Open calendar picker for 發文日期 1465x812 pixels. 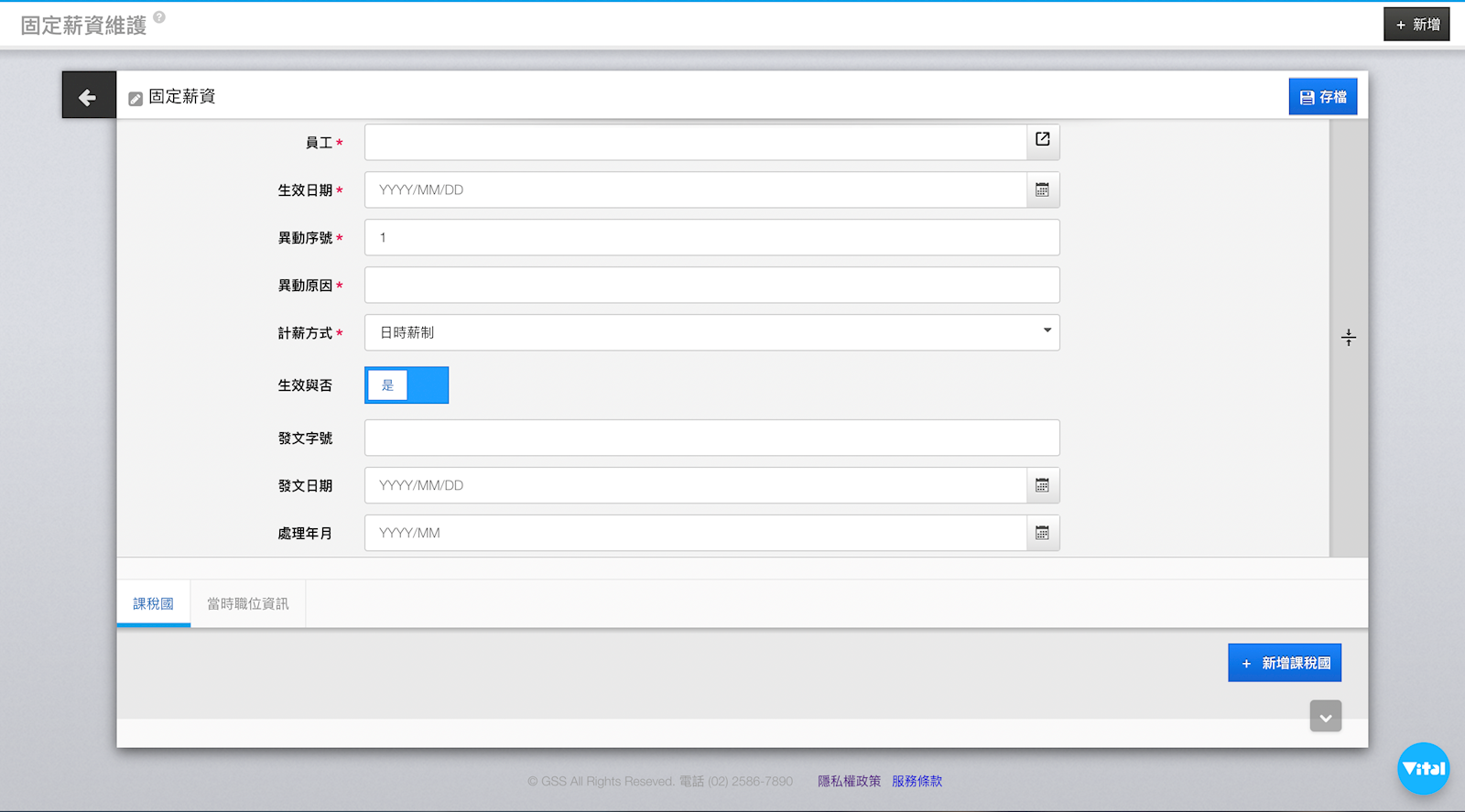click(1042, 486)
